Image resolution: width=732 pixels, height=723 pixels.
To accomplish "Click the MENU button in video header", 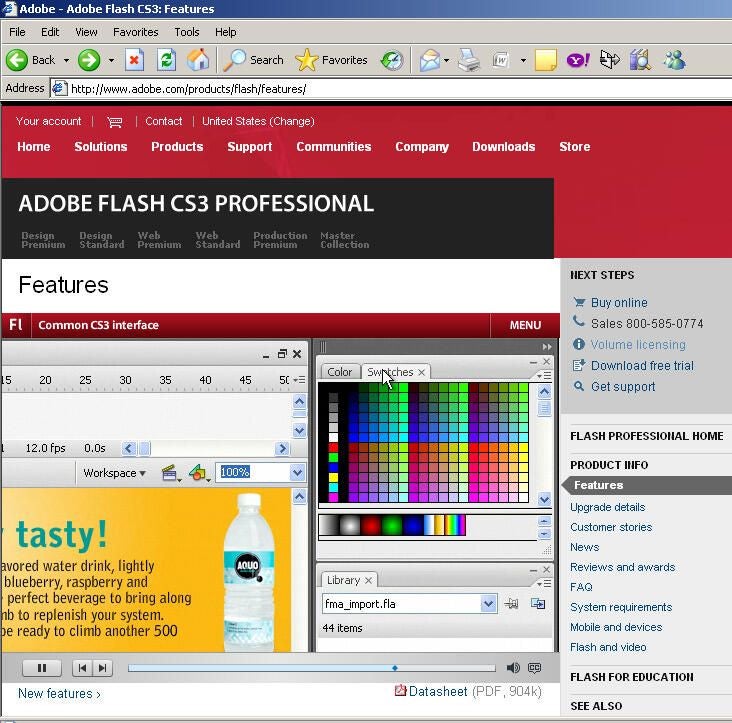I will pos(525,325).
